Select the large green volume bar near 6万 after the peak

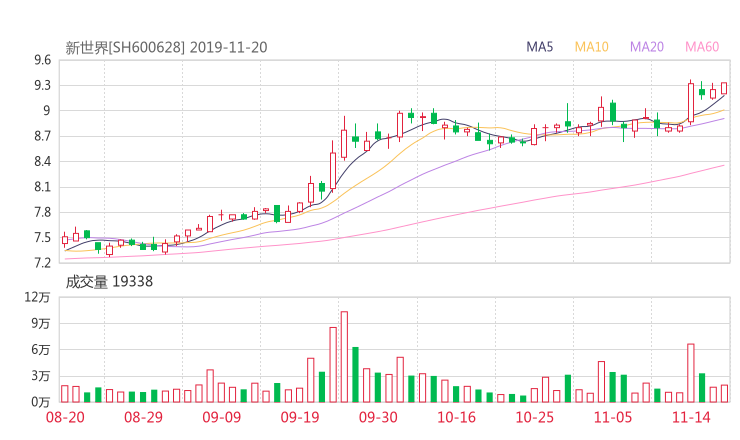[355, 375]
